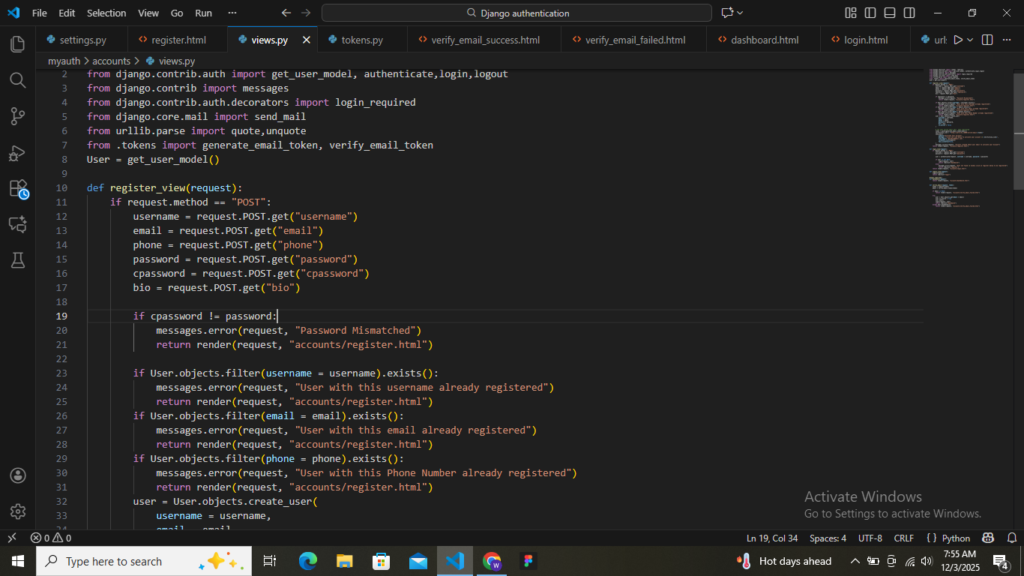
Task: Open notifications via the bell icon
Action: (1012, 538)
